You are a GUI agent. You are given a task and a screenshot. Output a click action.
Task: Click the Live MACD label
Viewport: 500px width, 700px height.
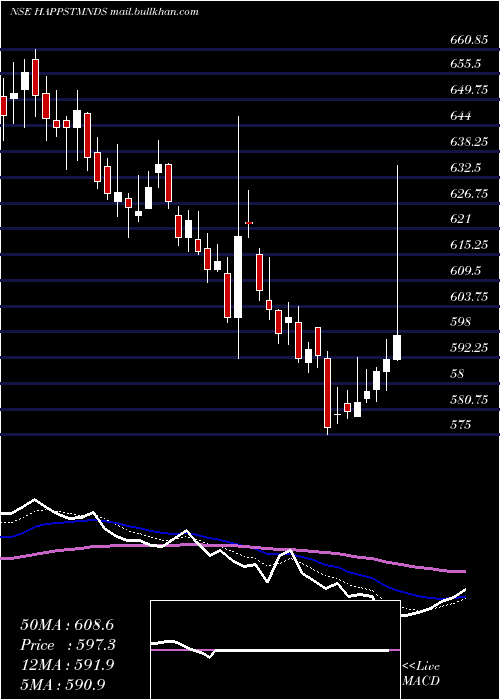tap(421, 674)
